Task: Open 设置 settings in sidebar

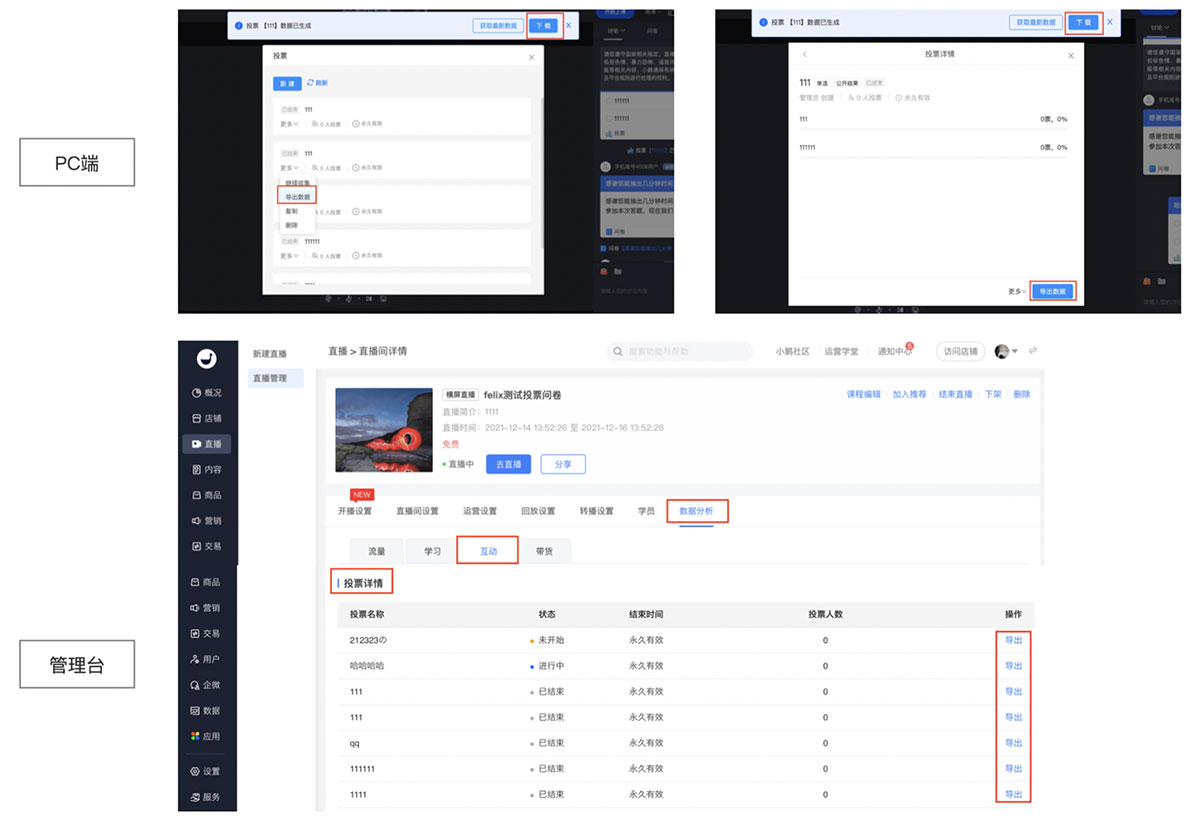Action: (205, 771)
